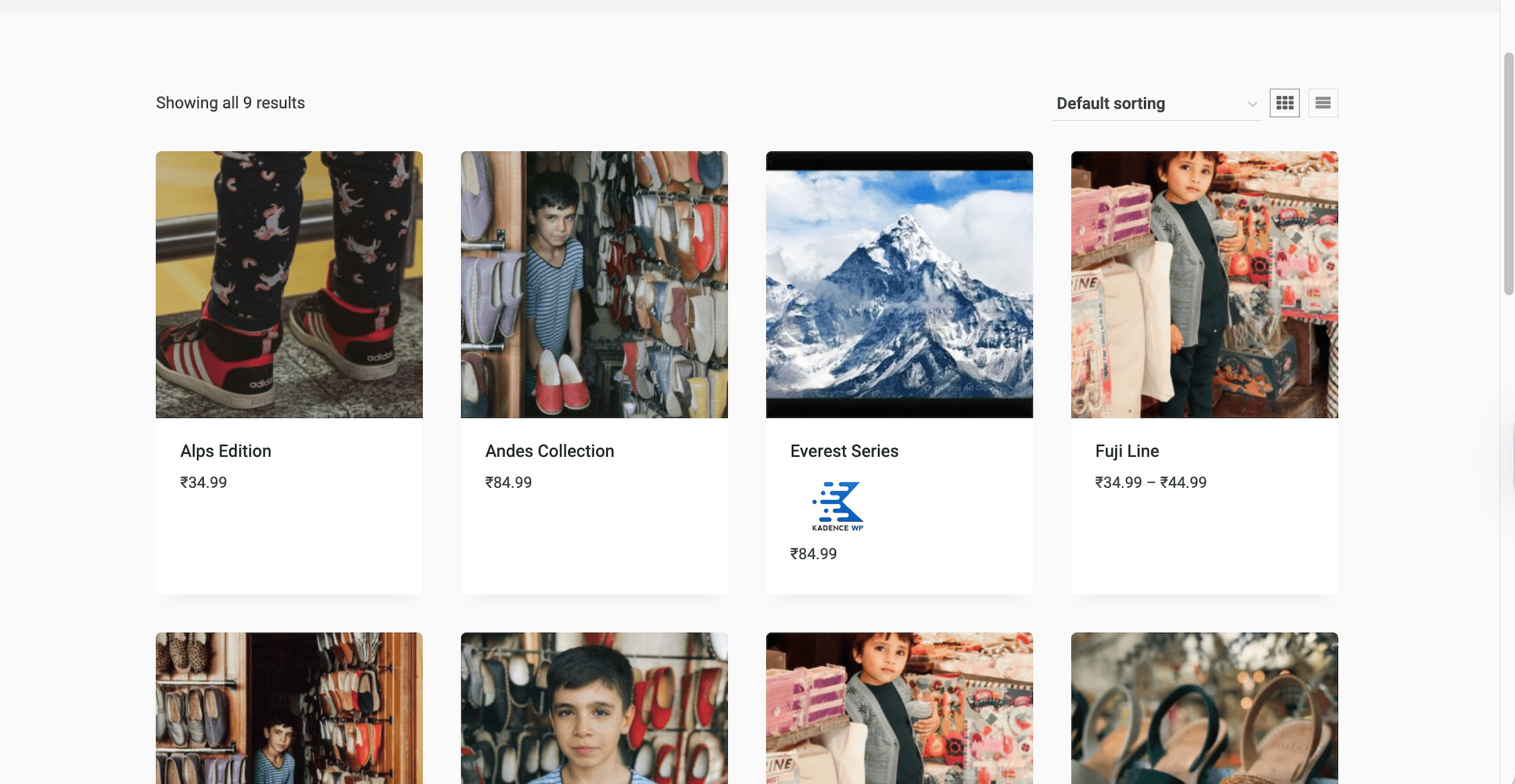Click the sorting dropdown chevron arrow
The width and height of the screenshot is (1515, 784).
click(x=1252, y=104)
